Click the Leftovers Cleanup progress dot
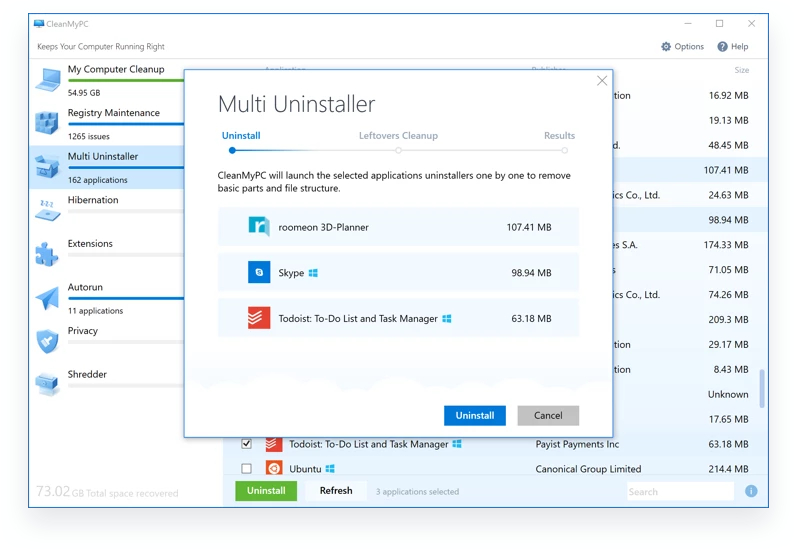Screen dimensions: 794x549 [x=399, y=150]
